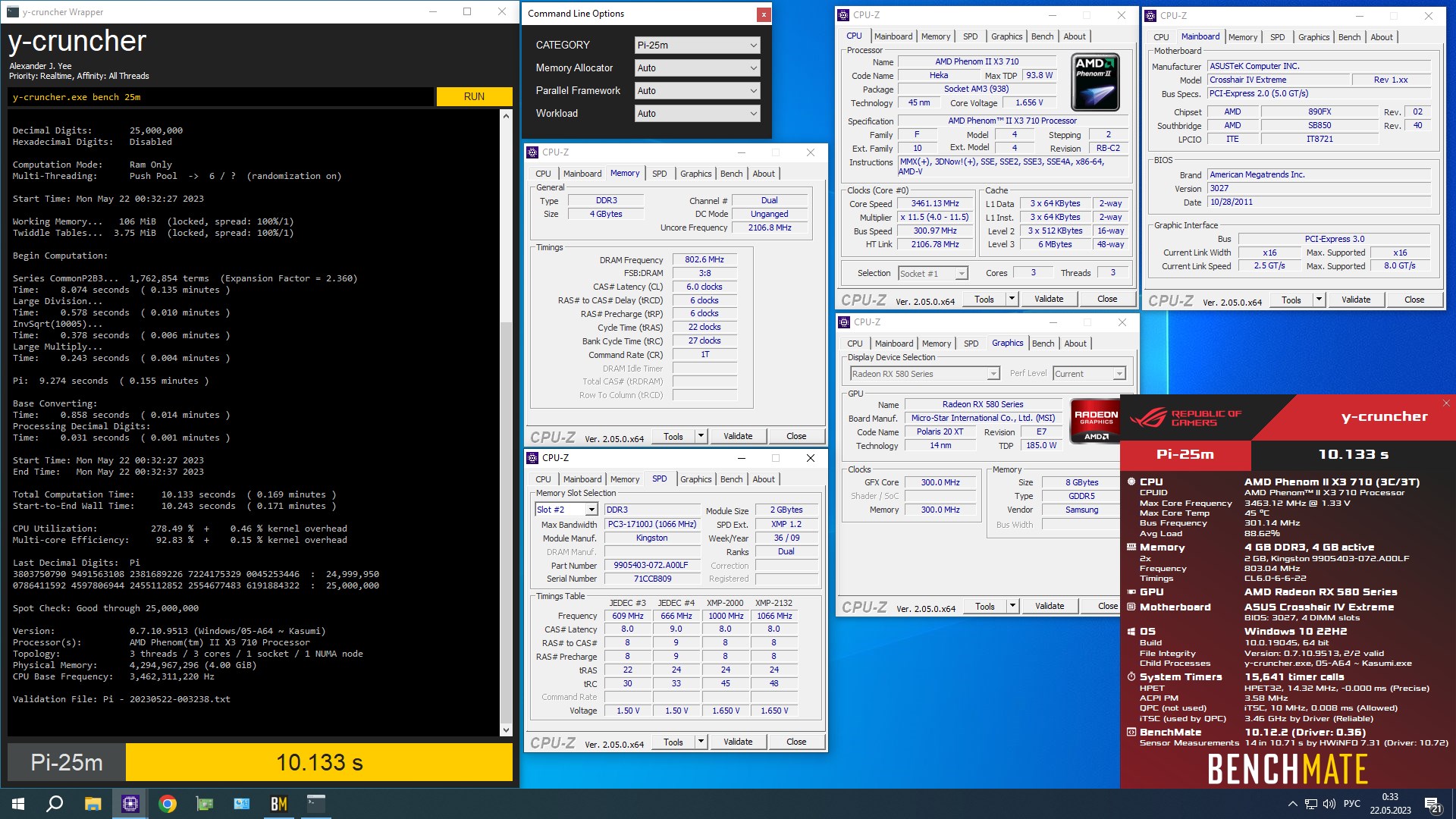Click the Radeon Graphics logo image
1456x819 pixels.
1095,422
